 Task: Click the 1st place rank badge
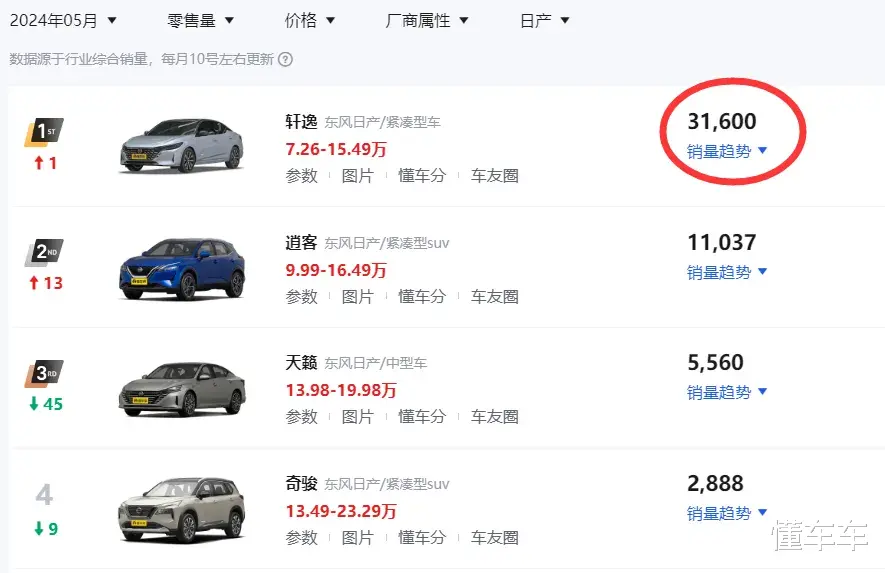pyautogui.click(x=44, y=132)
